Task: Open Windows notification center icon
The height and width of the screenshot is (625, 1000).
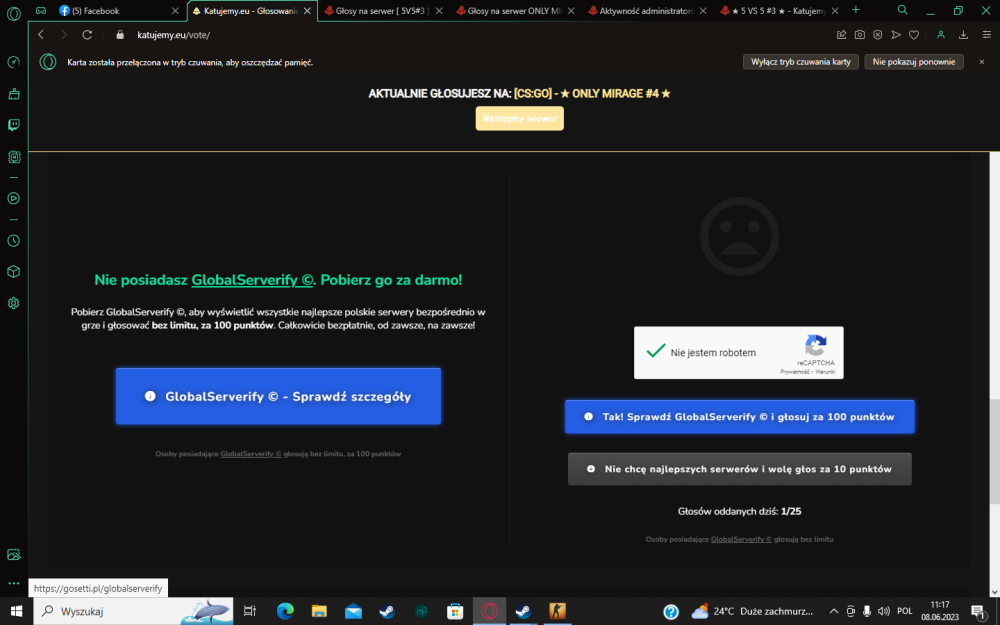Action: click(979, 611)
